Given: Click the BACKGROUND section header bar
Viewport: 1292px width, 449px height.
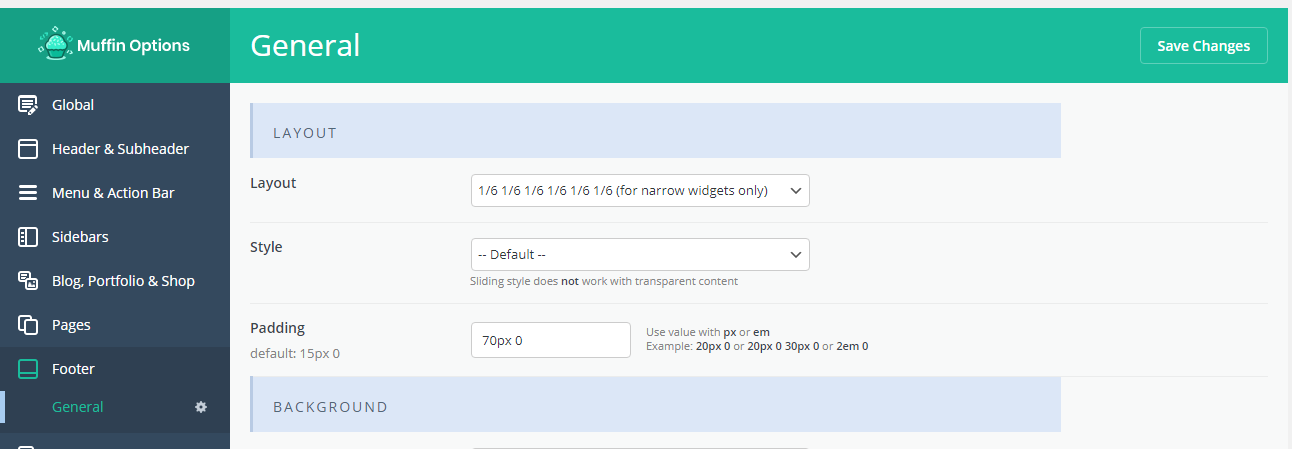Looking at the screenshot, I should (655, 406).
